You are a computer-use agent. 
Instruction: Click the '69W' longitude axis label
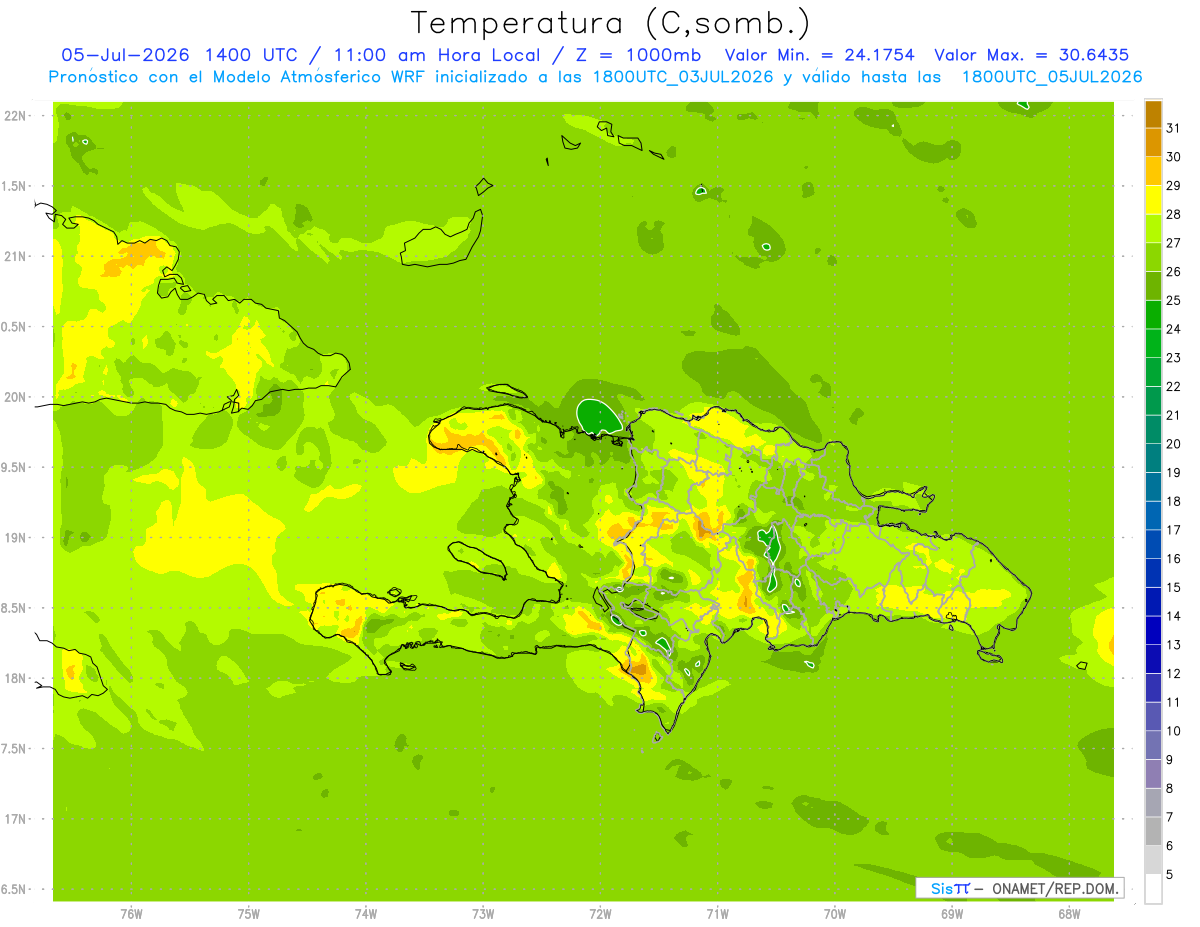click(952, 914)
